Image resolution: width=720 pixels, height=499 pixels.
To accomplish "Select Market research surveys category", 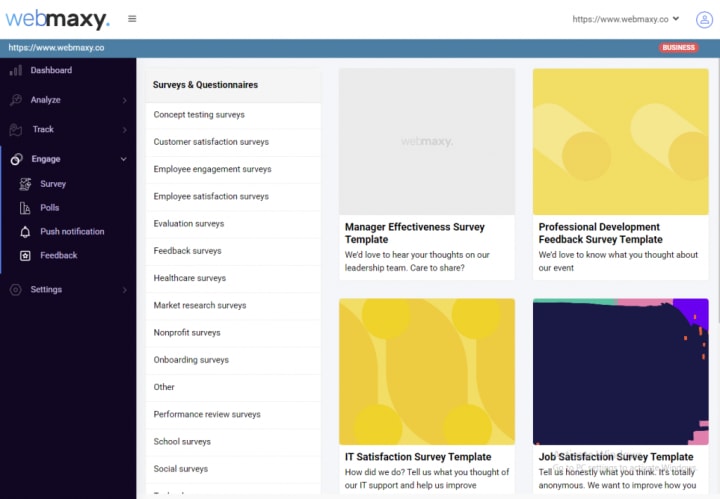I will [233, 305].
